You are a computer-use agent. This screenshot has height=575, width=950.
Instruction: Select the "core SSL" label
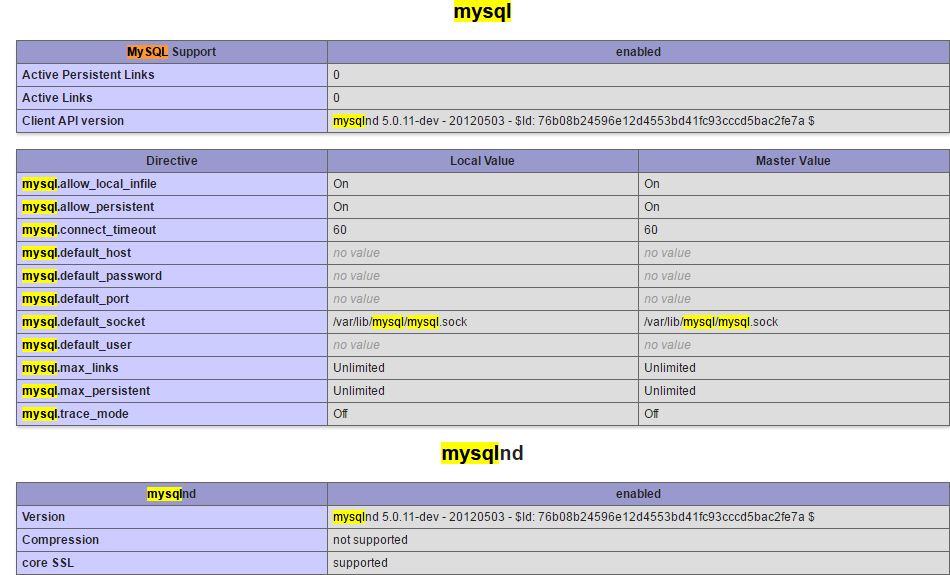(x=48, y=563)
